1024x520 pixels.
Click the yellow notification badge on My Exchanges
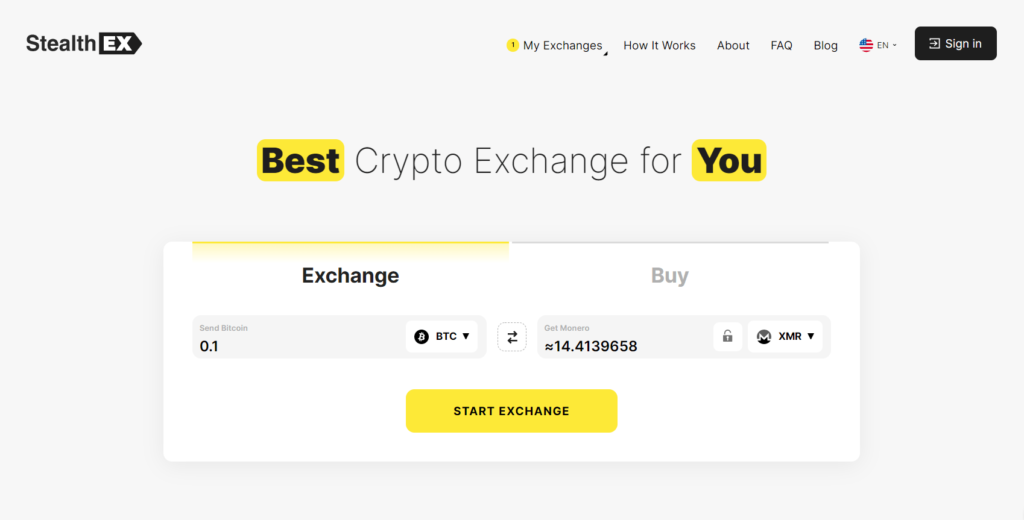pos(513,45)
